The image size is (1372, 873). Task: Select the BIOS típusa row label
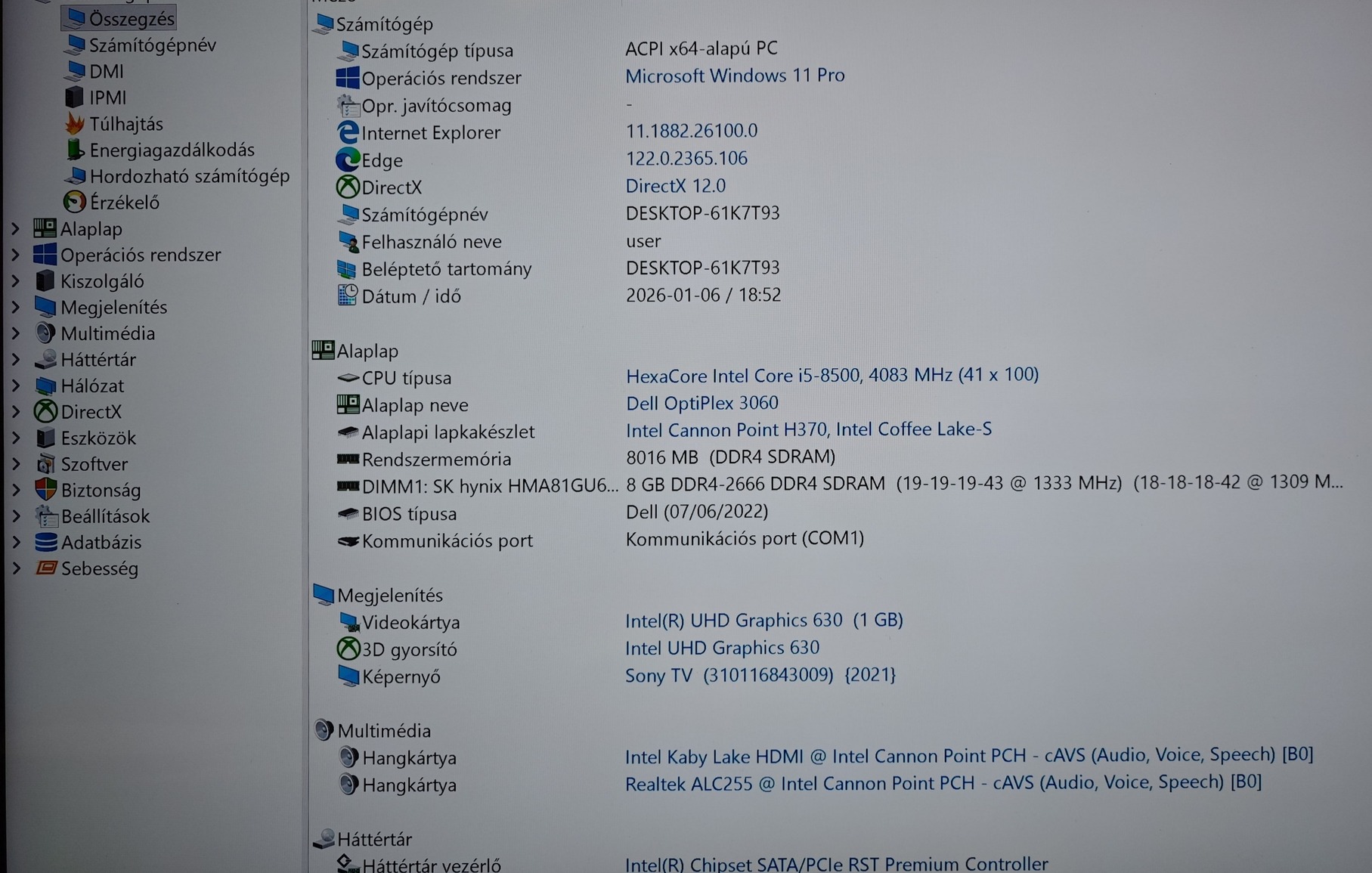coord(409,514)
